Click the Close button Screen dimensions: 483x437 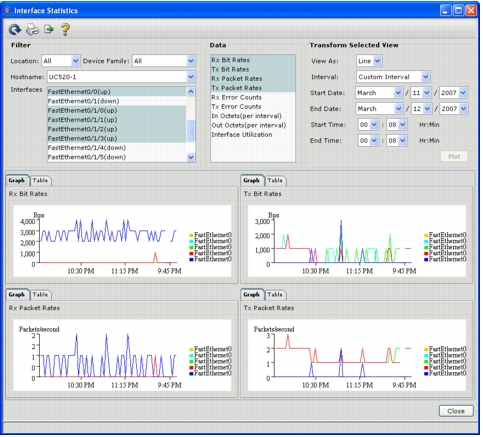click(456, 411)
